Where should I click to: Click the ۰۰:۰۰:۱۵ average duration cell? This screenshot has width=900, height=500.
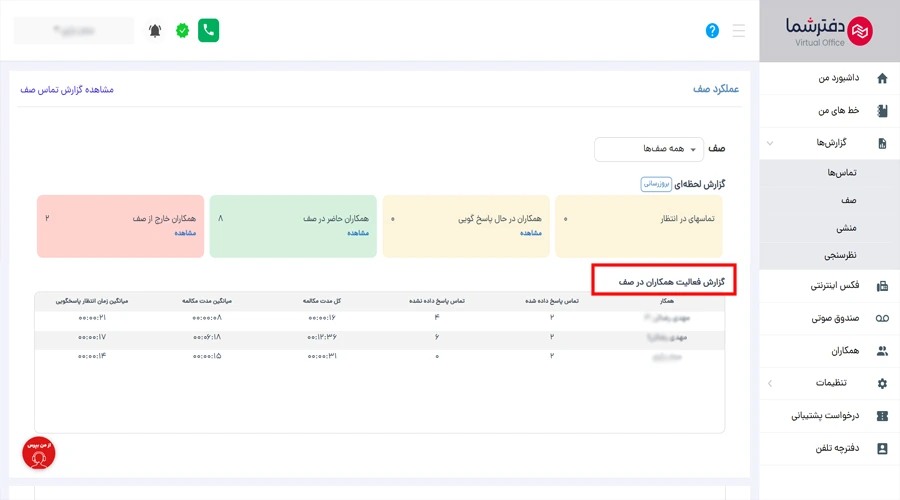[207, 356]
